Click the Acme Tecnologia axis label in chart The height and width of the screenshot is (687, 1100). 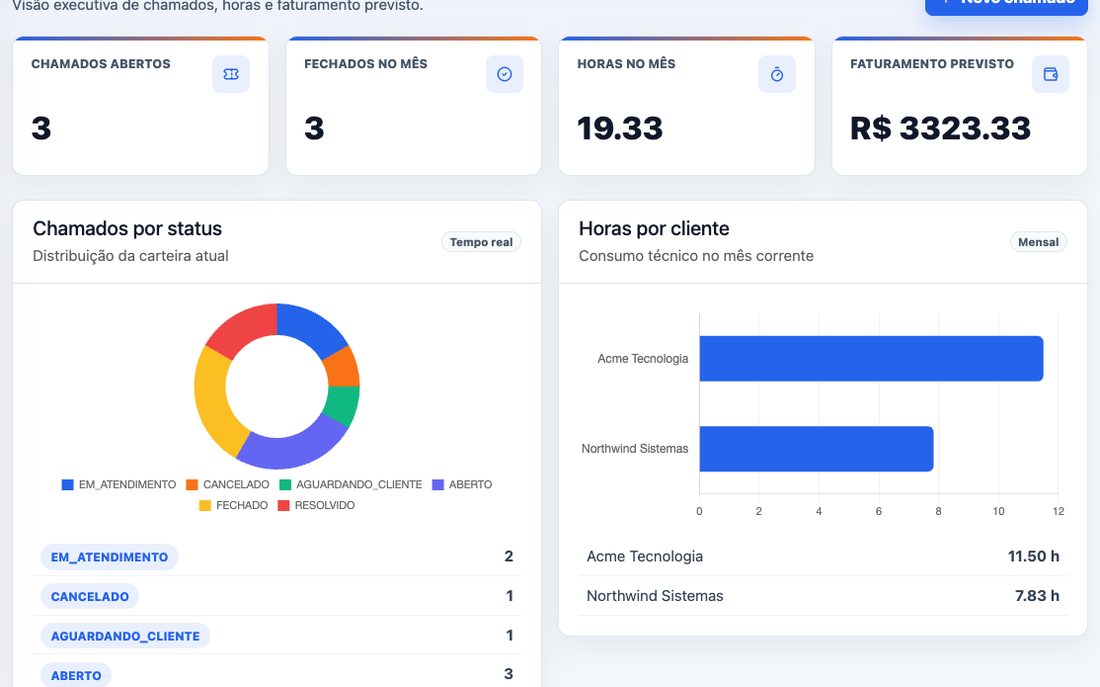tap(643, 359)
